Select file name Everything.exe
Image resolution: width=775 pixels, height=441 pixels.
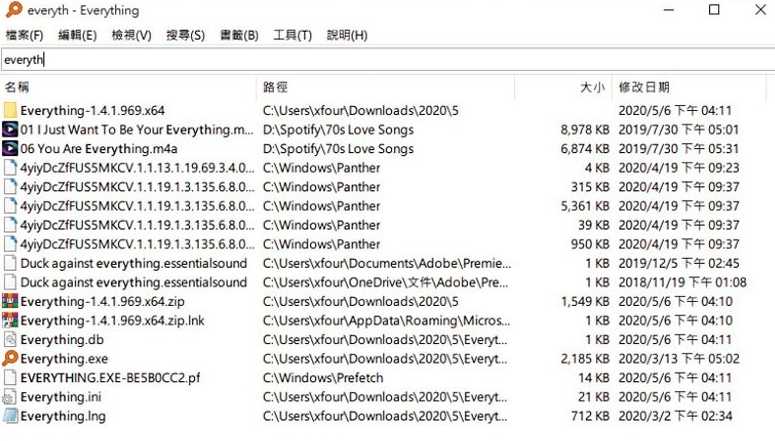[64, 358]
